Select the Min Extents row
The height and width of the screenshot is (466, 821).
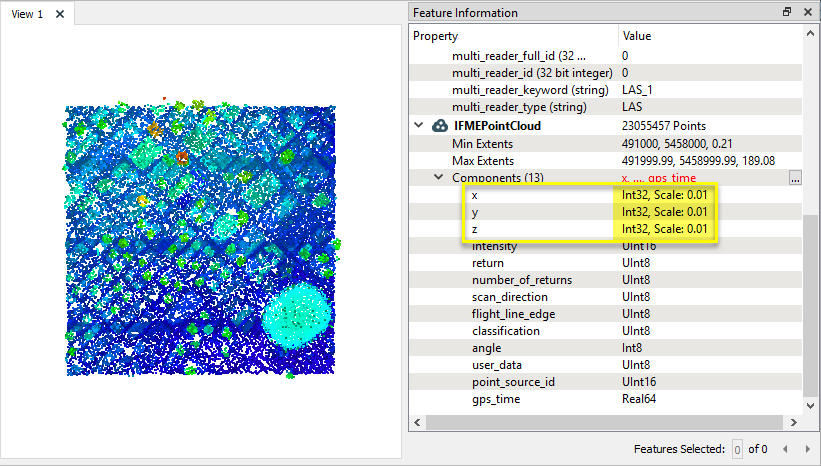click(605, 144)
